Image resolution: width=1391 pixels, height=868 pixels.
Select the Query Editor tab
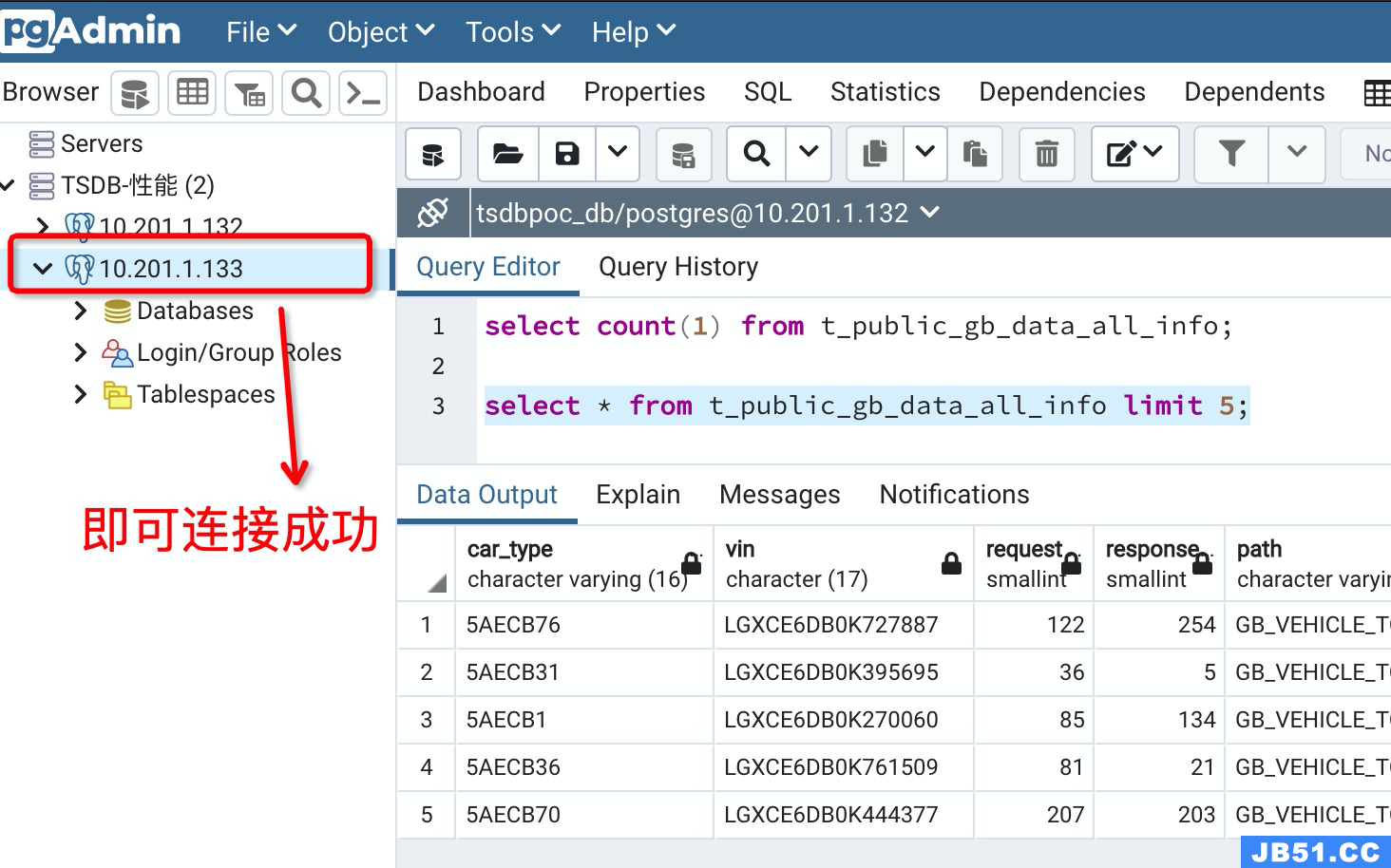click(488, 267)
